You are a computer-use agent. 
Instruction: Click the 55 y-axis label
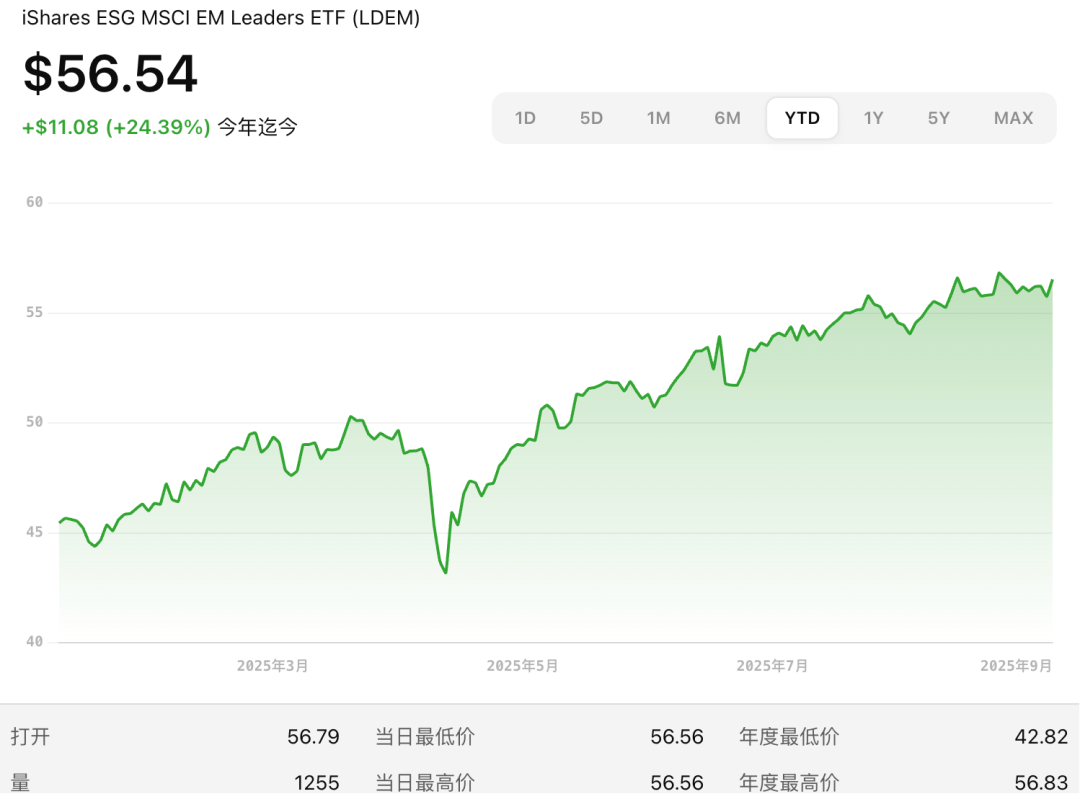tap(34, 313)
